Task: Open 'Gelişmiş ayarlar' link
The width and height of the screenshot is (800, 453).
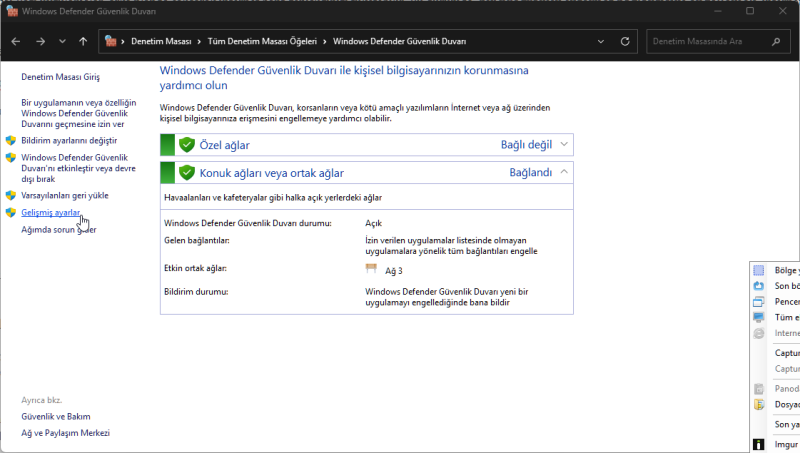Action: tap(51, 213)
